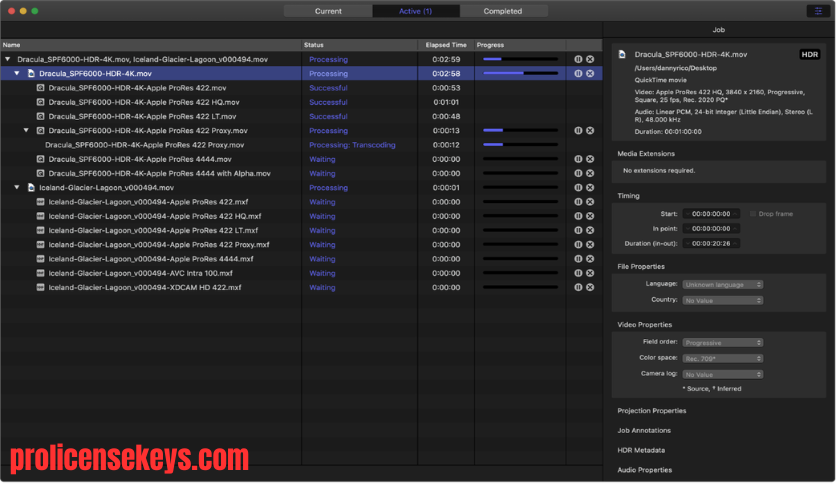Image resolution: width=836 pixels, height=484 pixels.
Task: Expand the Audio Properties section
Action: tap(645, 470)
